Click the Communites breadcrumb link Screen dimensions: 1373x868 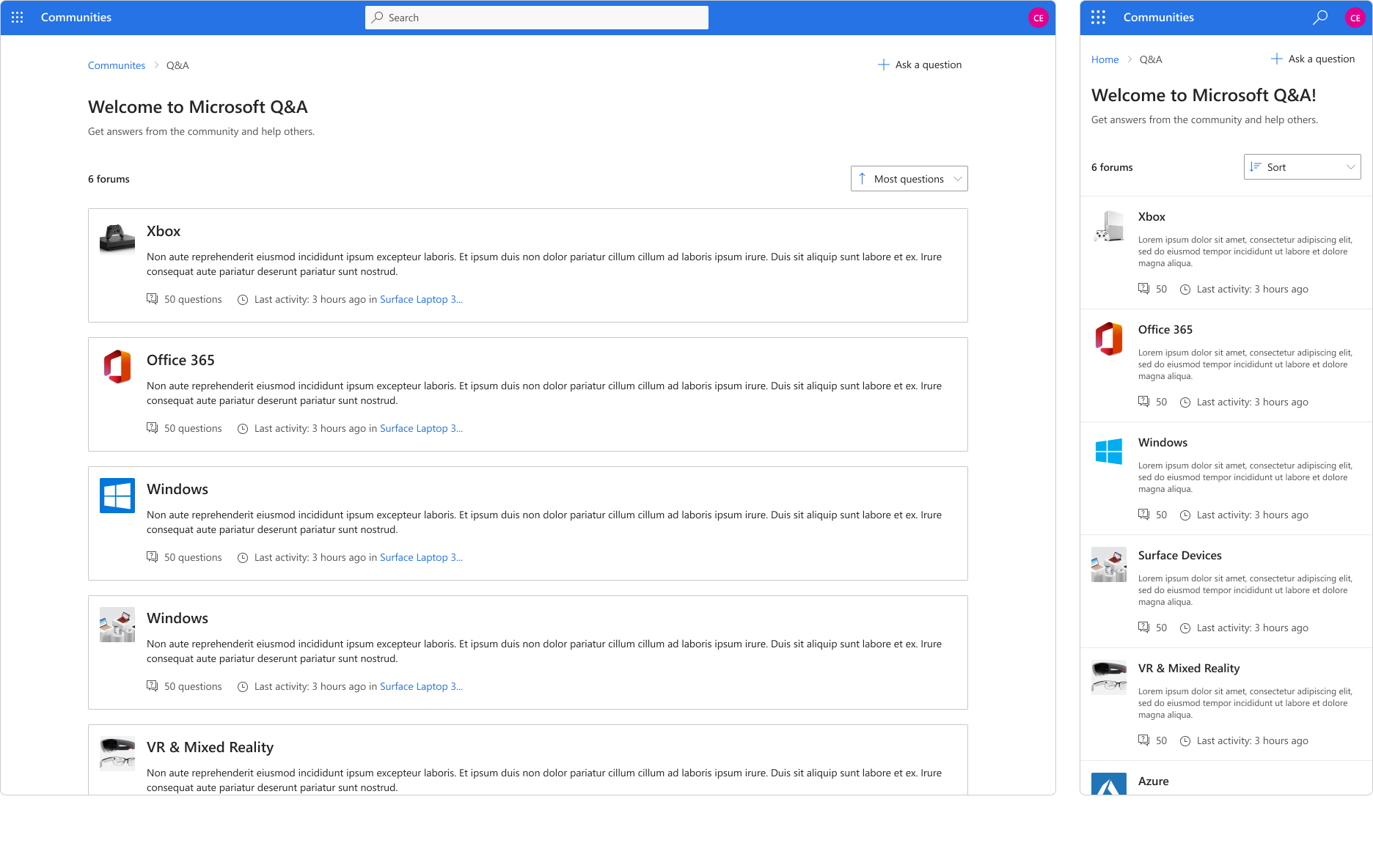click(x=117, y=65)
